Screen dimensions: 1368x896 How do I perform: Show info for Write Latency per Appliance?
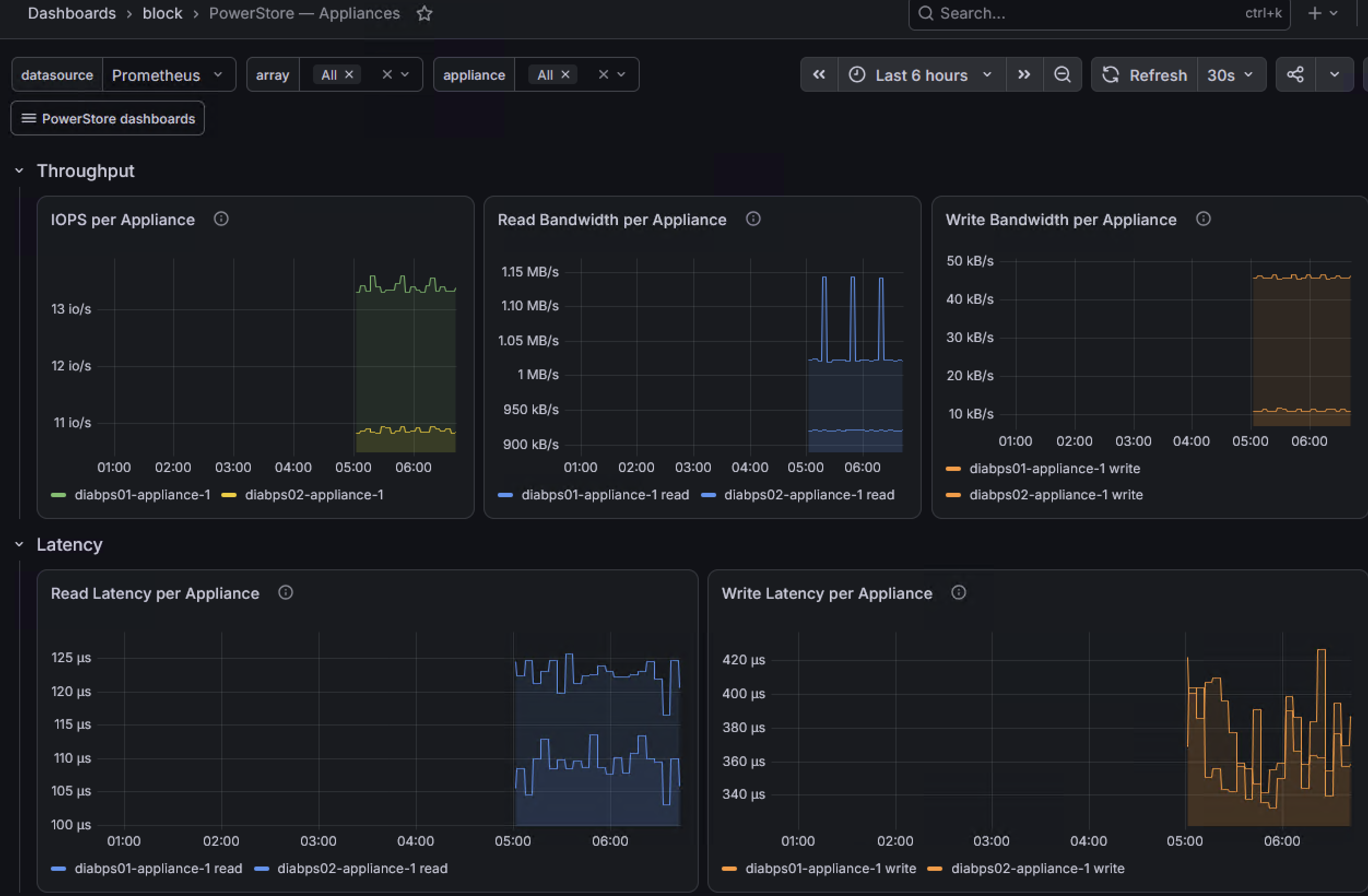click(959, 593)
